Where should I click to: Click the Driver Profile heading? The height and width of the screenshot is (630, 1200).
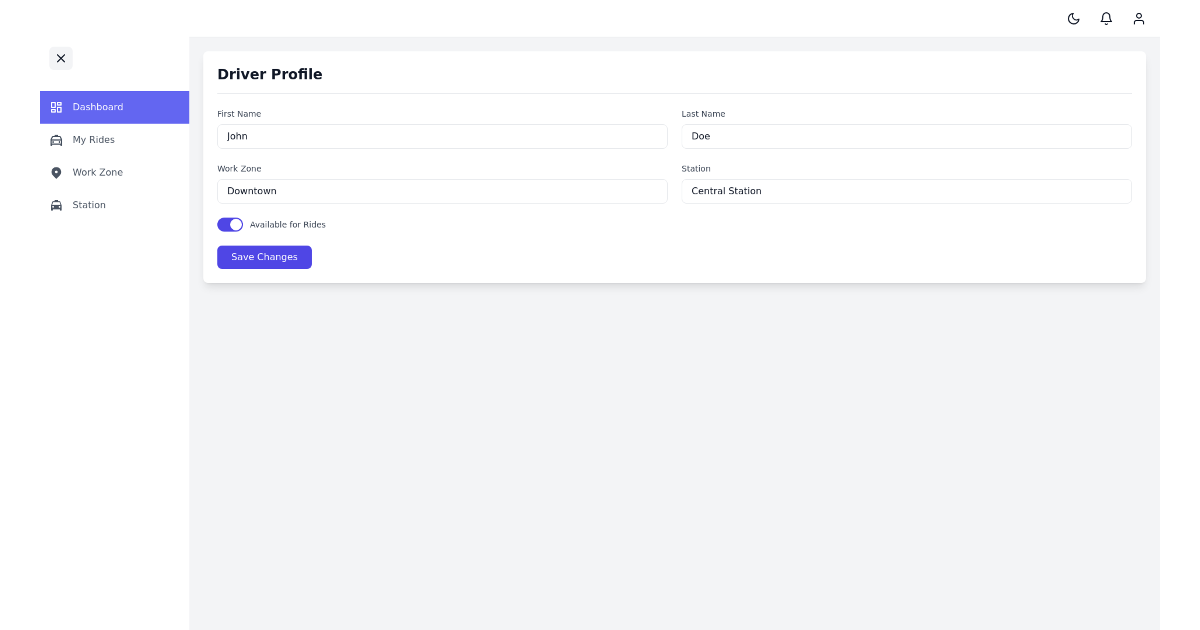270,74
